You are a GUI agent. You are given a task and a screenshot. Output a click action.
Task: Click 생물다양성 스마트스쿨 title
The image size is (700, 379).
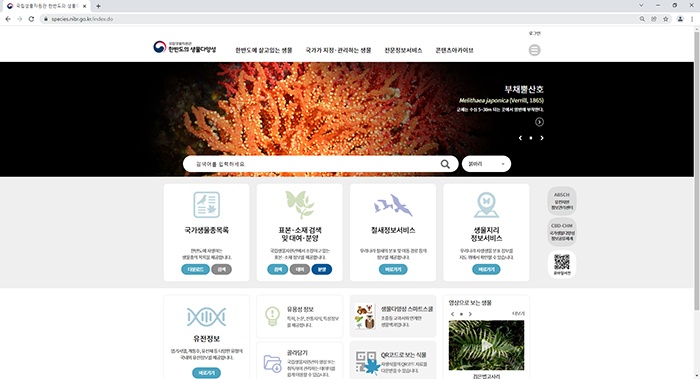click(407, 309)
